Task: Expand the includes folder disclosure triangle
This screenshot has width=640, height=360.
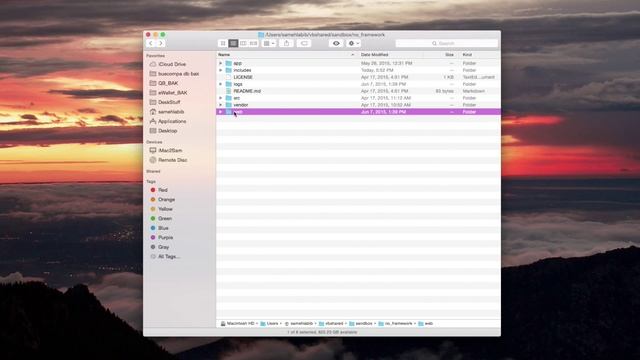Action: [221, 70]
